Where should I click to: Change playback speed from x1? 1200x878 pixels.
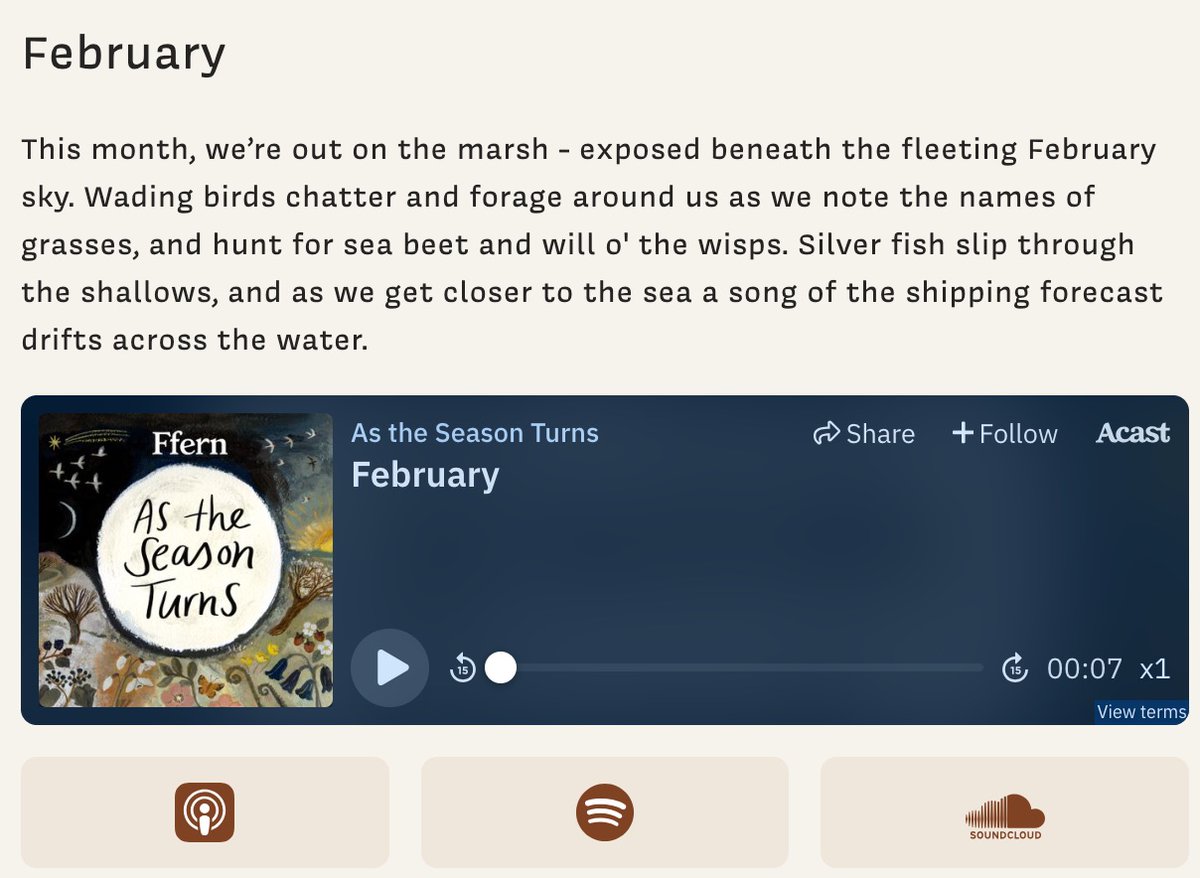click(1155, 668)
